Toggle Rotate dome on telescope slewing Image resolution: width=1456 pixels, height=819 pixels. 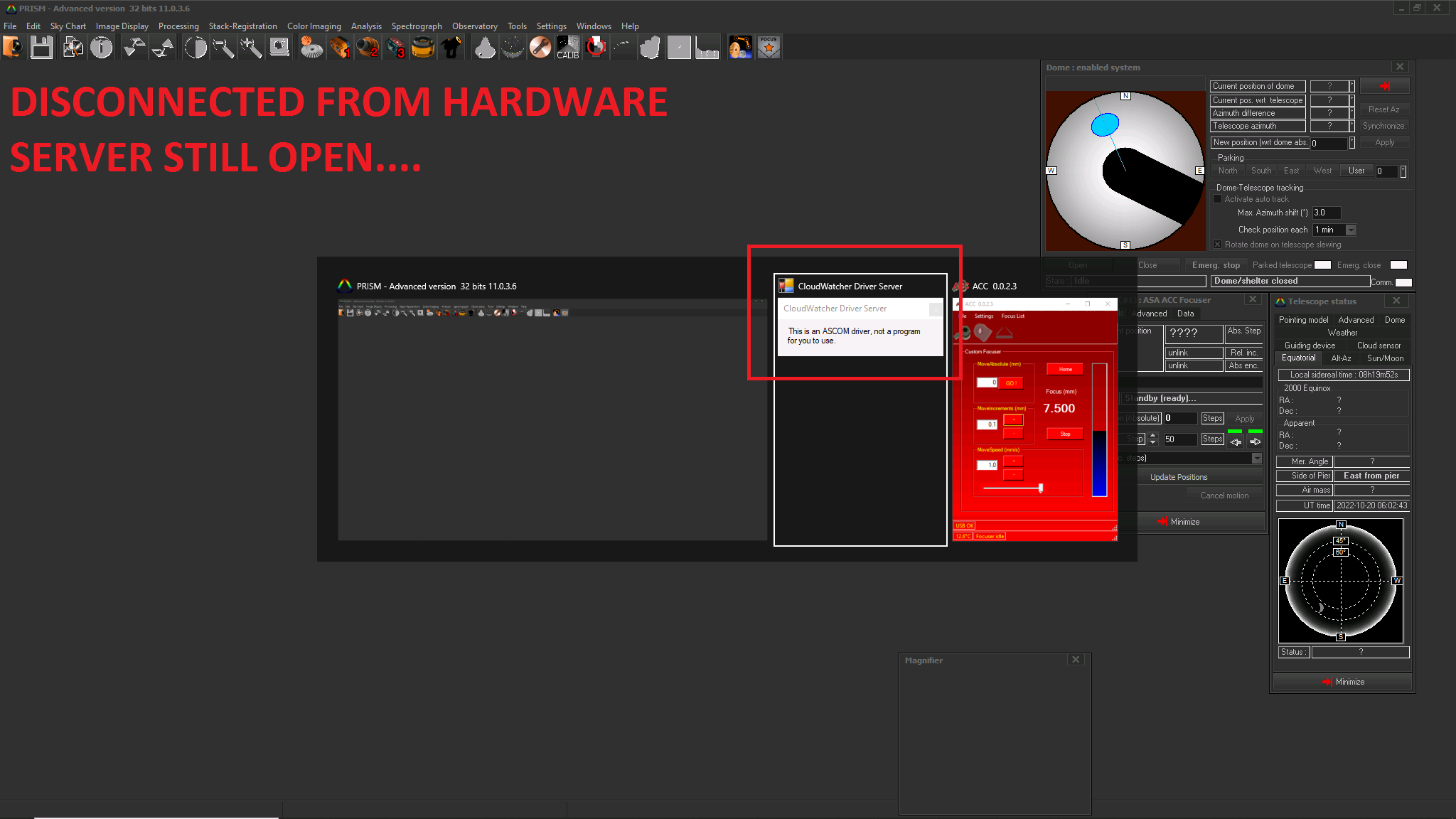tap(1218, 245)
